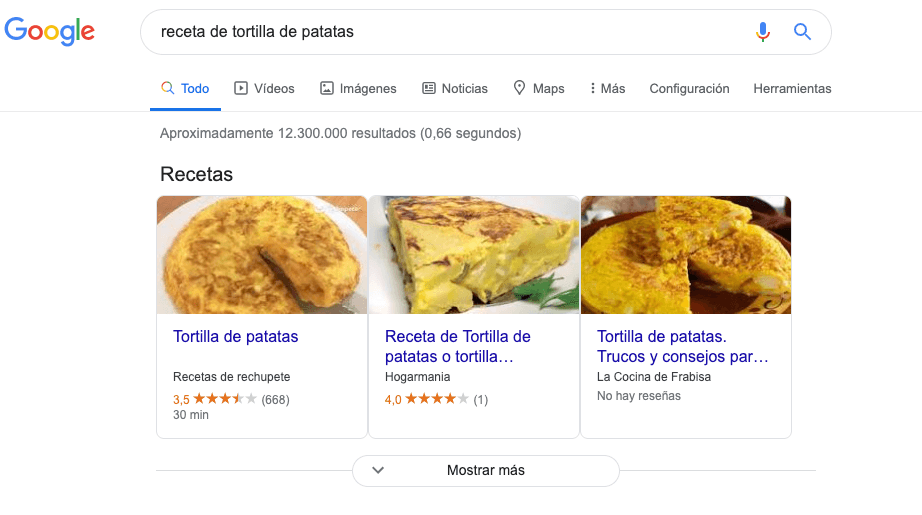Switch to the Imágenes tab
The height and width of the screenshot is (515, 922).
(358, 88)
